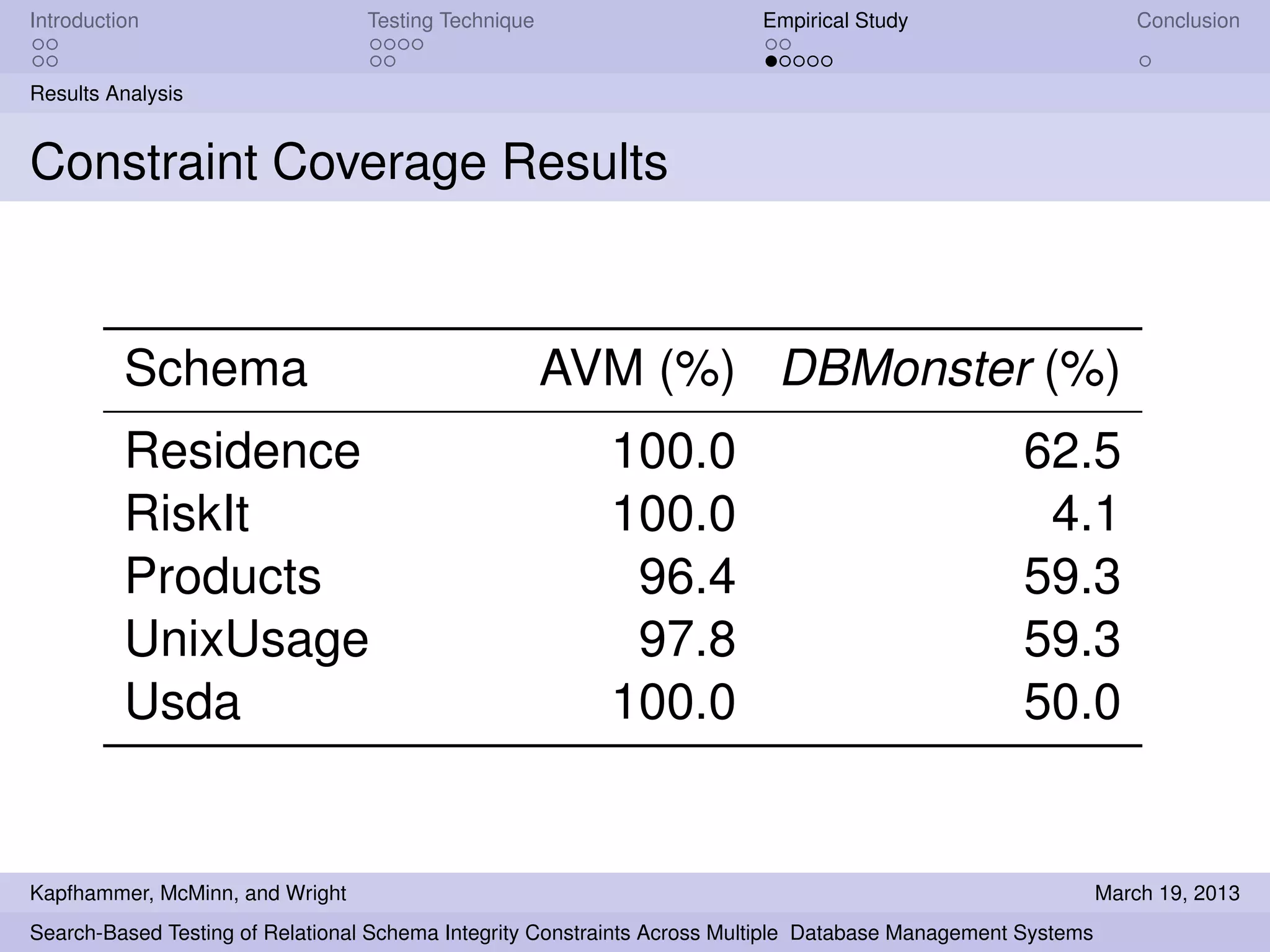1270x952 pixels.
Task: Select the 50.0 DBMonster value for Usda
Action: 1072,702
